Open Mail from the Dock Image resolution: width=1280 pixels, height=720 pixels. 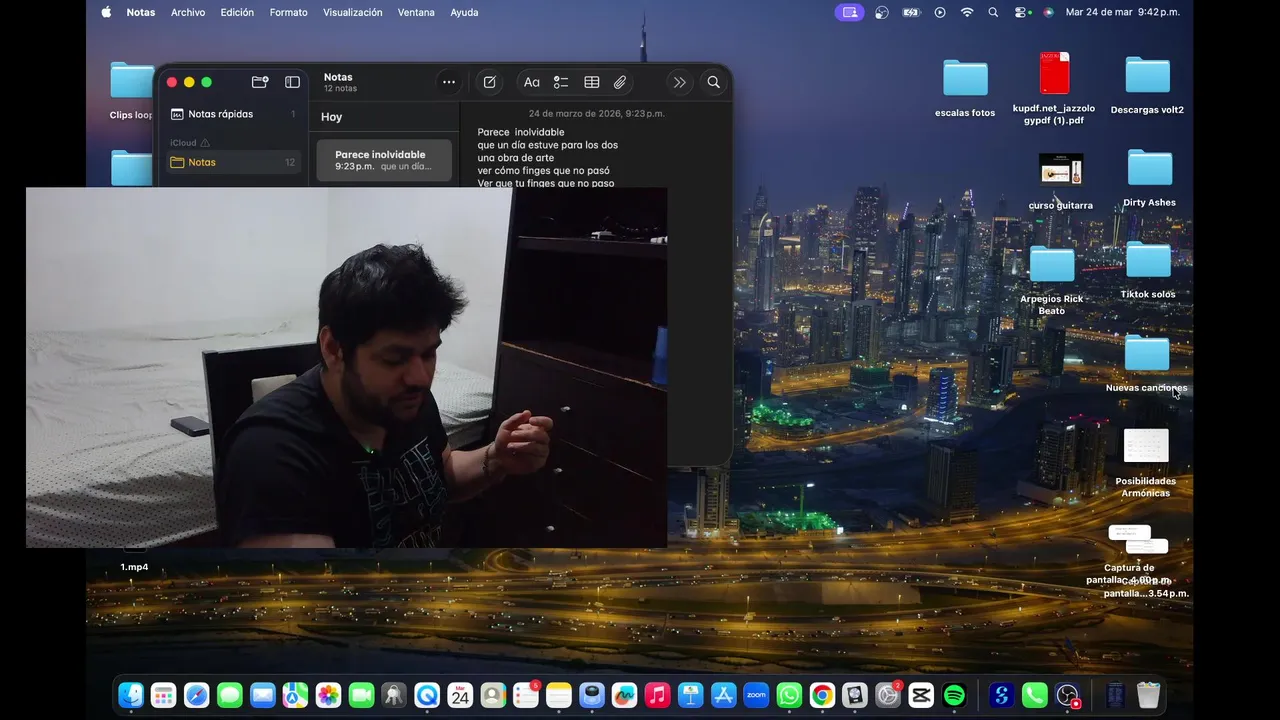(263, 695)
